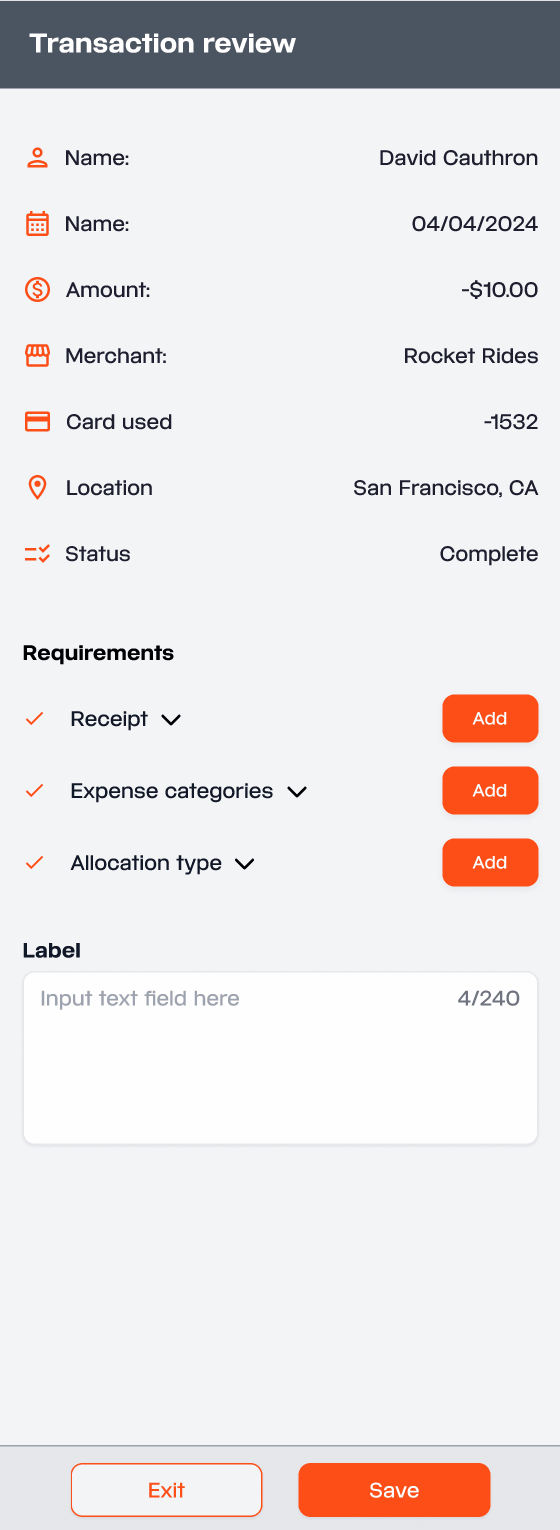Add a receipt with the Add button

490,719
